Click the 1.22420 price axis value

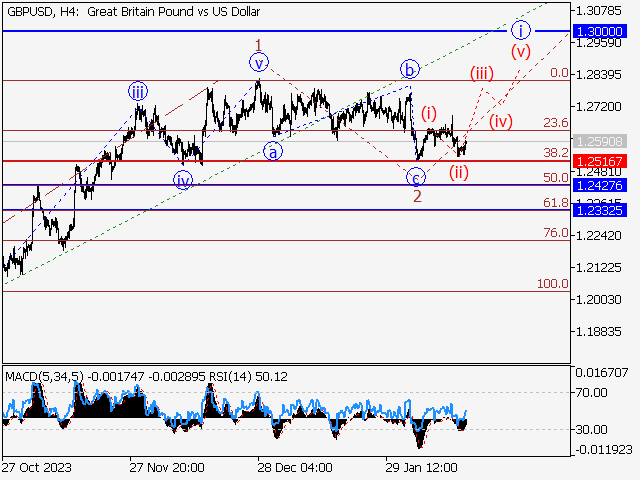click(x=598, y=236)
